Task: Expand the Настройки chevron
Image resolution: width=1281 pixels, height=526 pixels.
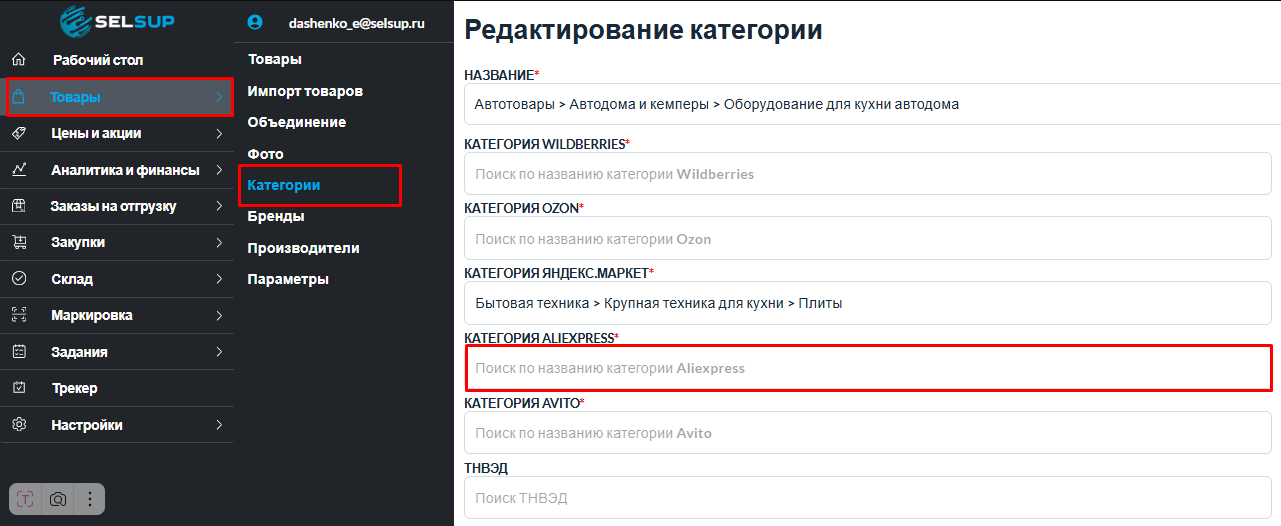Action: coord(219,425)
